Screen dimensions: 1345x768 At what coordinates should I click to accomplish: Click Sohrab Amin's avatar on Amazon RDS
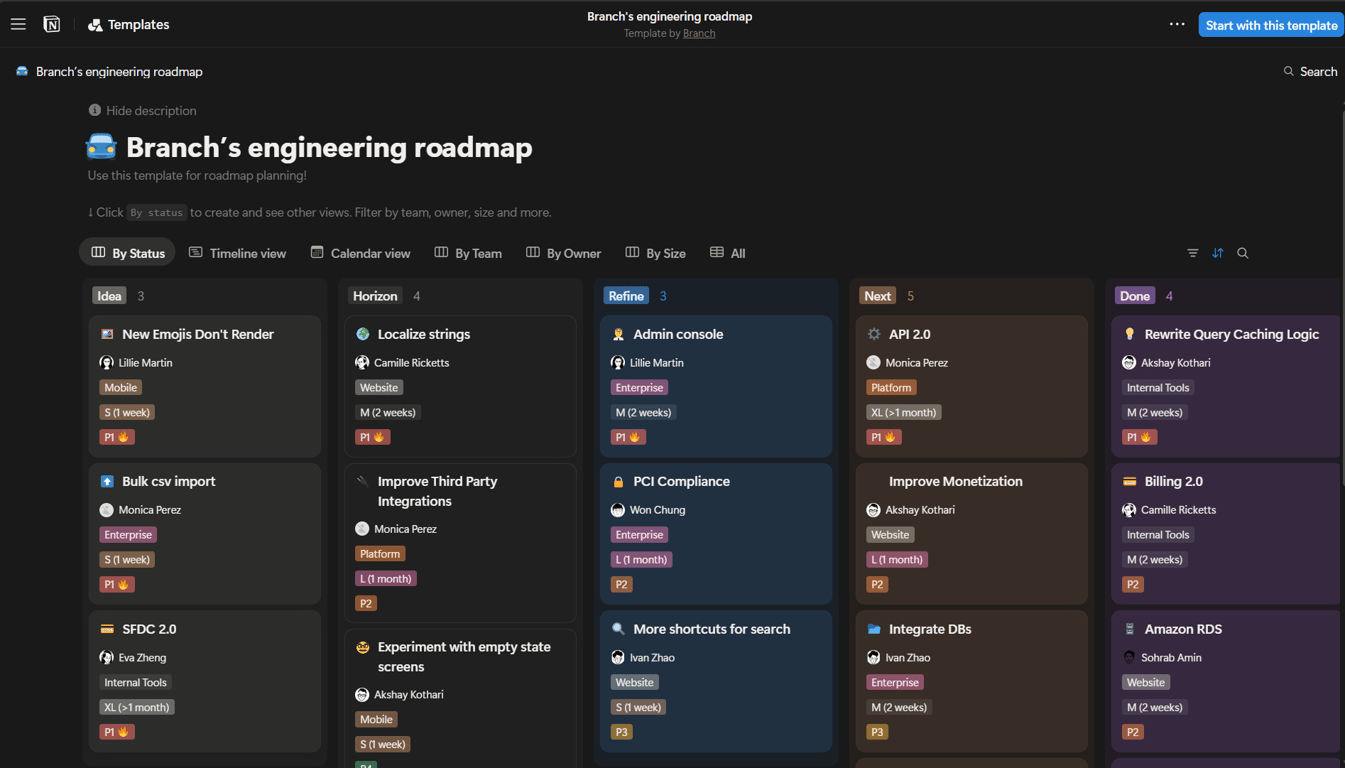point(1129,657)
